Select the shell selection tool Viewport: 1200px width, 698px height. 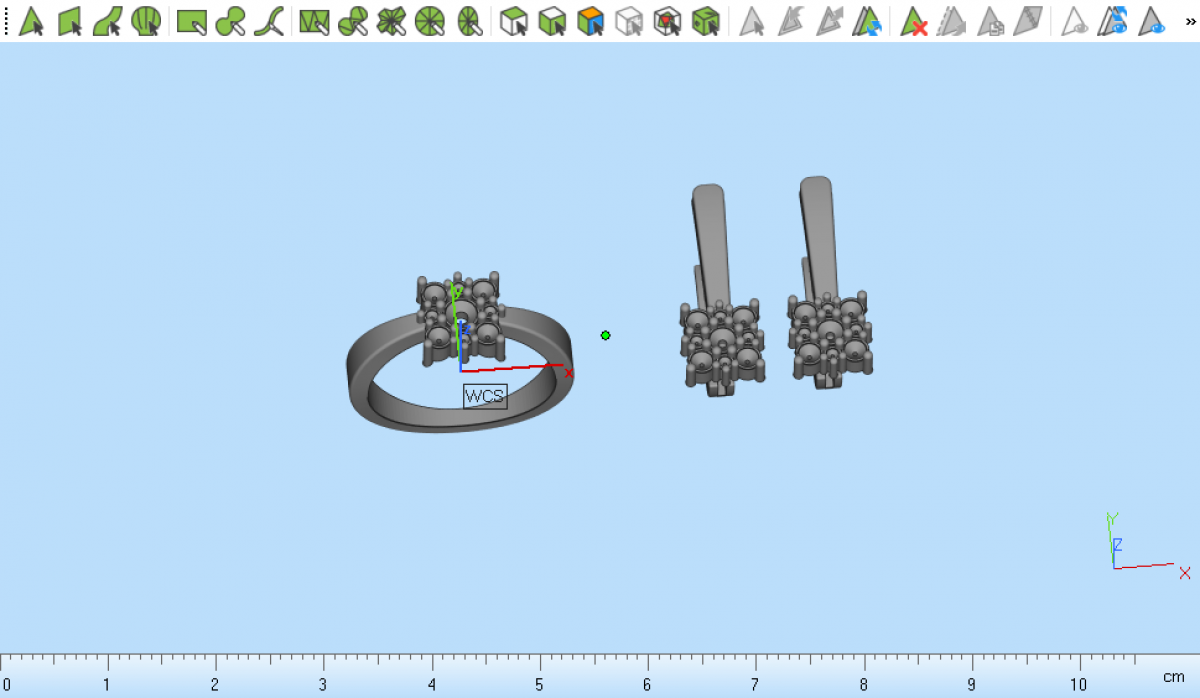click(x=146, y=20)
